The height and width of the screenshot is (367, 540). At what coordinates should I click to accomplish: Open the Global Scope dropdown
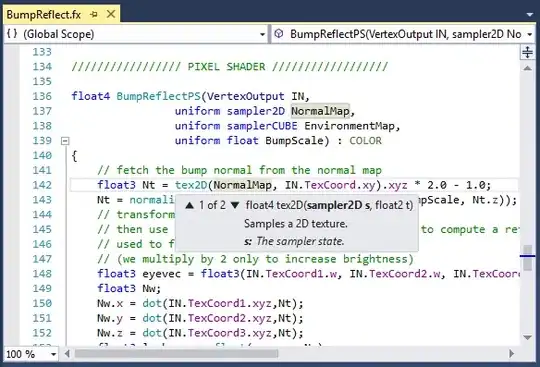coord(262,34)
